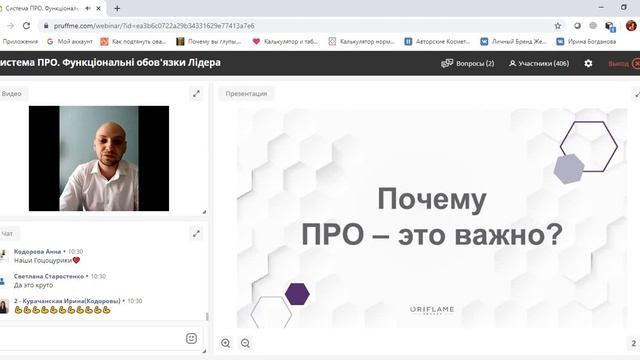The image size is (640, 360).
Task: Click the Курачанская Ирина(Кодоровы) chat name
Action: [x=67, y=301]
